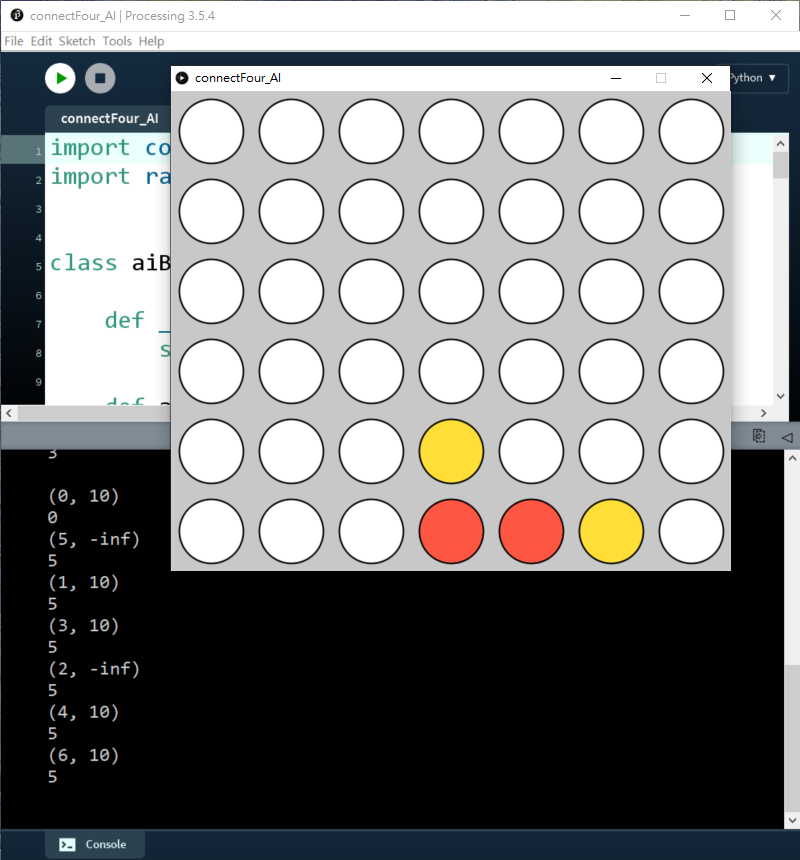Close the connectFour_AI sketch window
The image size is (800, 860).
pos(706,78)
